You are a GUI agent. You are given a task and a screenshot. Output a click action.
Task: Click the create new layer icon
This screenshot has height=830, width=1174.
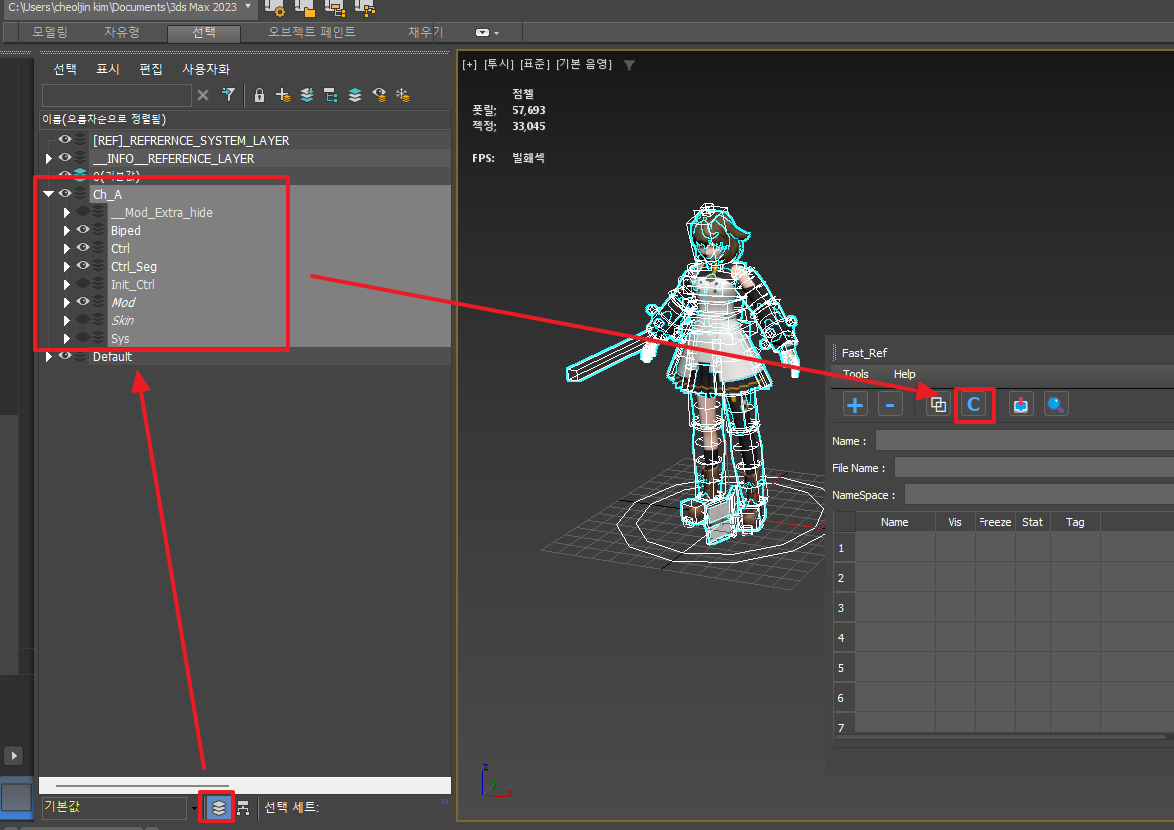coord(283,95)
